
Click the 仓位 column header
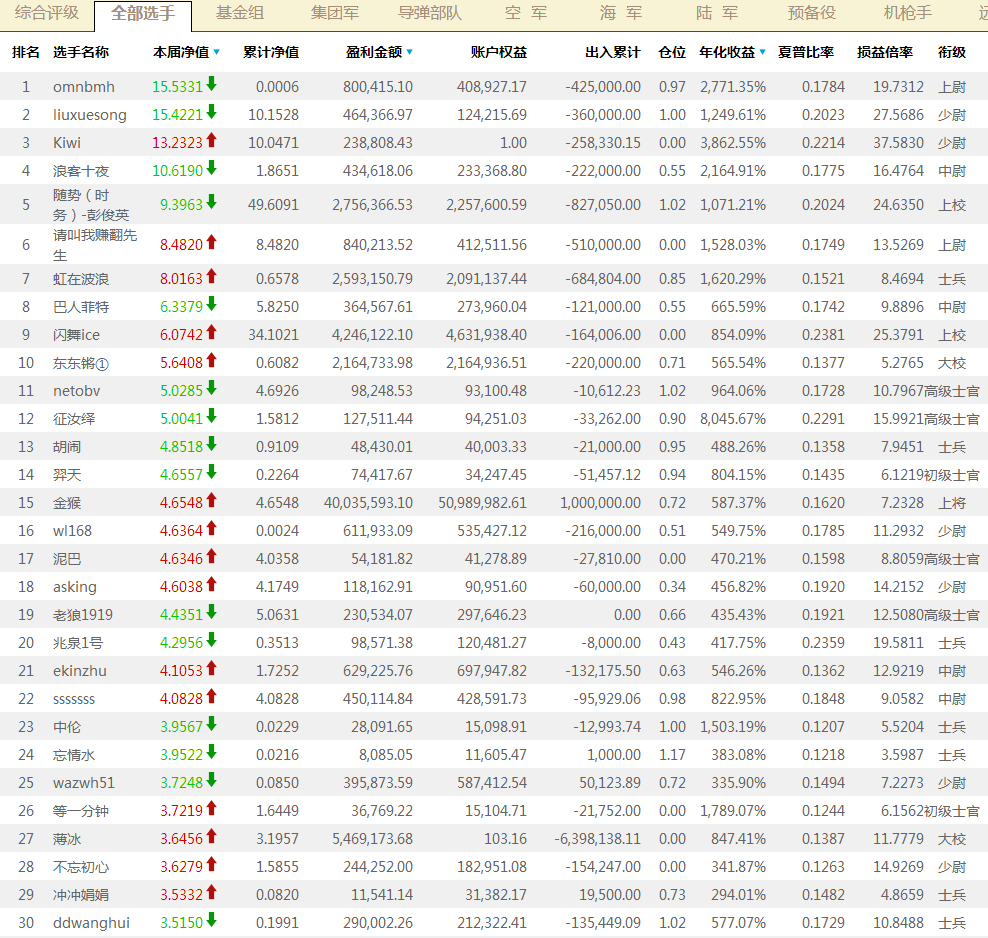tap(672, 52)
